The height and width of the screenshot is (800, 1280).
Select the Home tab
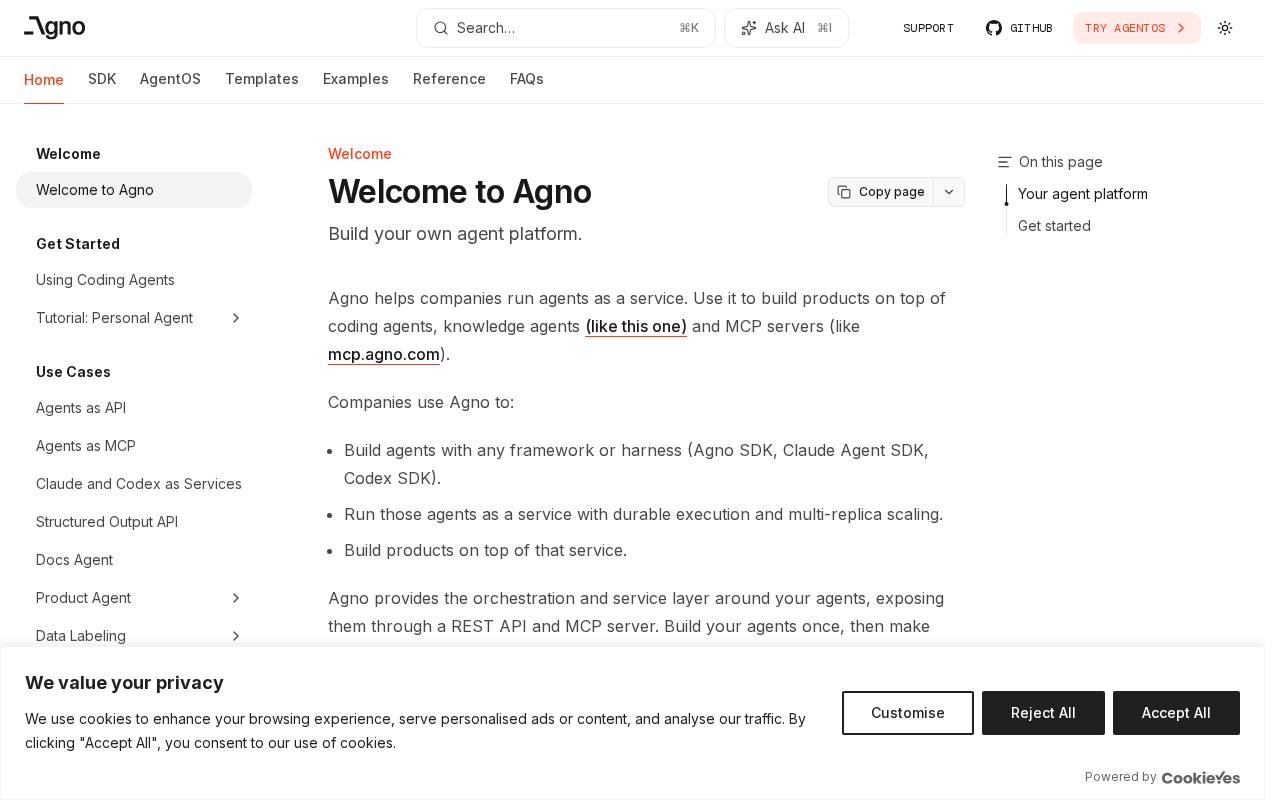pyautogui.click(x=44, y=80)
